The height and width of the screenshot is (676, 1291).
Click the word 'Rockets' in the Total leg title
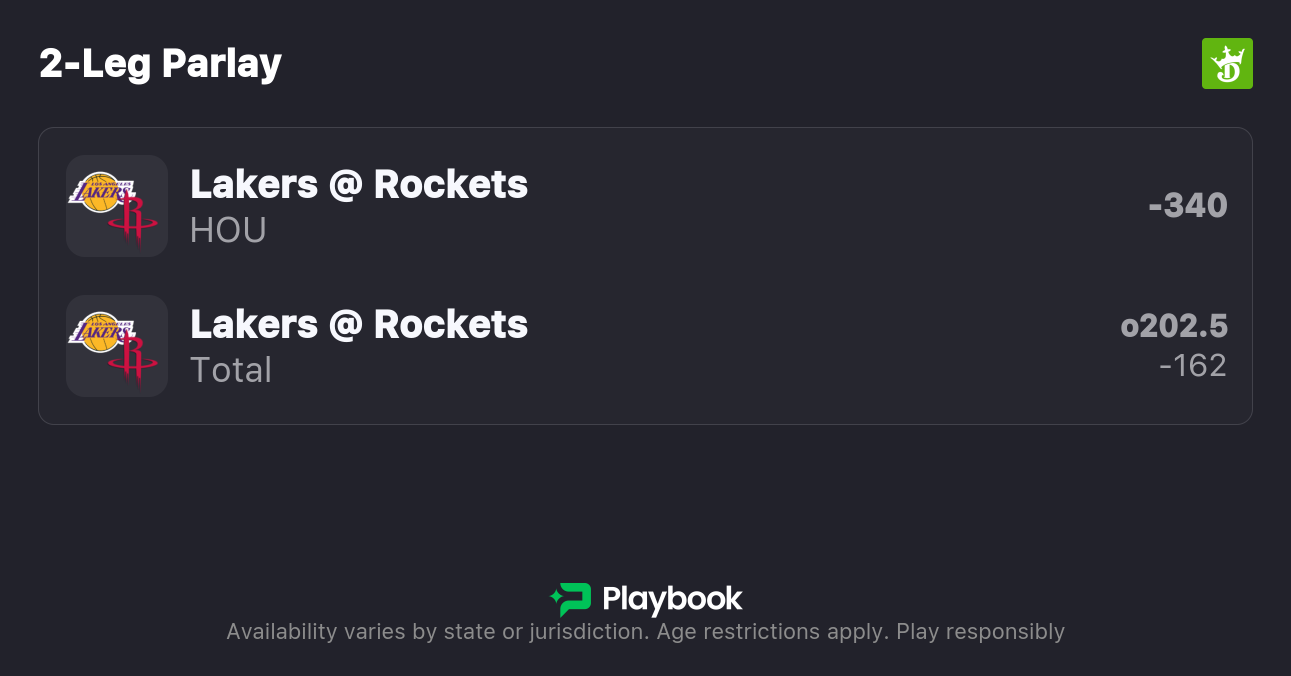451,325
